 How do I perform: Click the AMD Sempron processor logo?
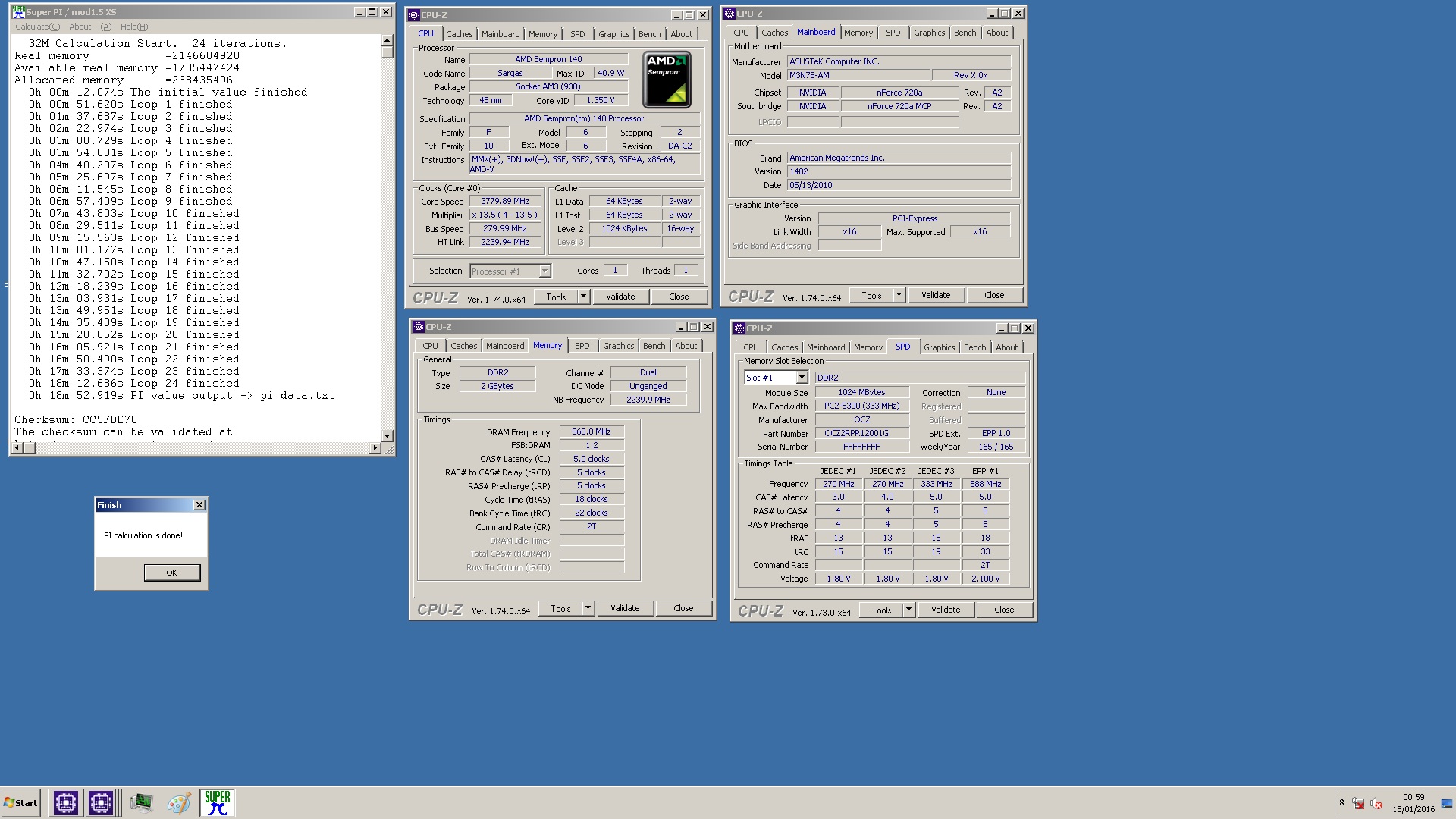coord(667,80)
